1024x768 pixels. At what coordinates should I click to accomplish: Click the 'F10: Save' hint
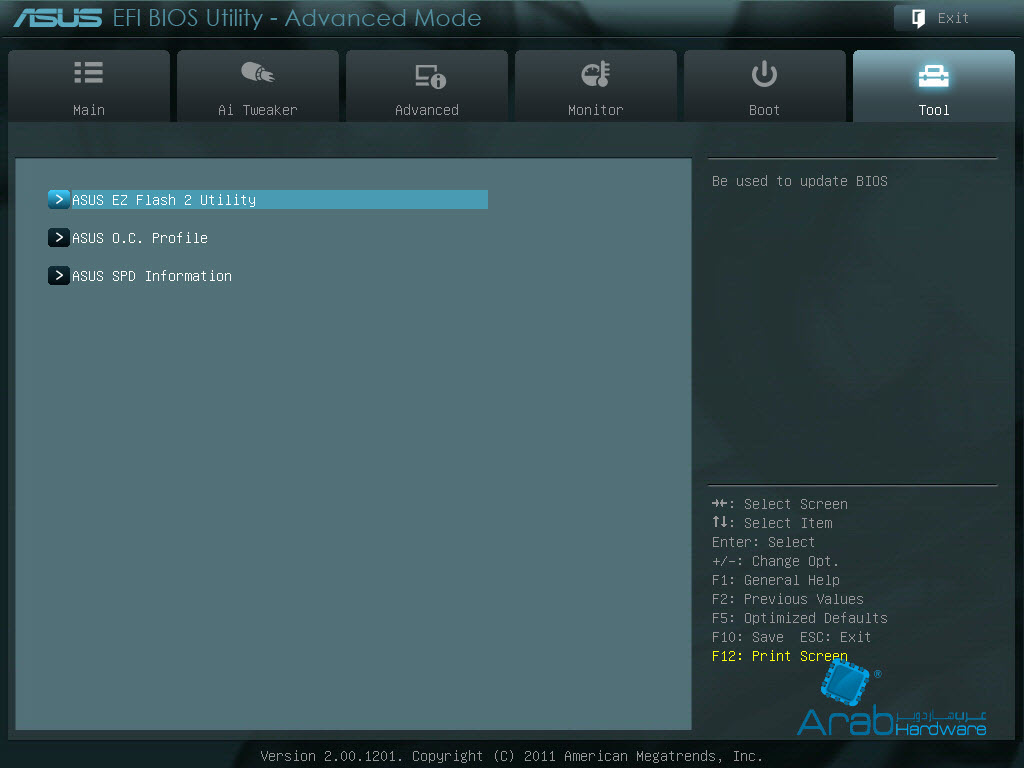tap(748, 637)
